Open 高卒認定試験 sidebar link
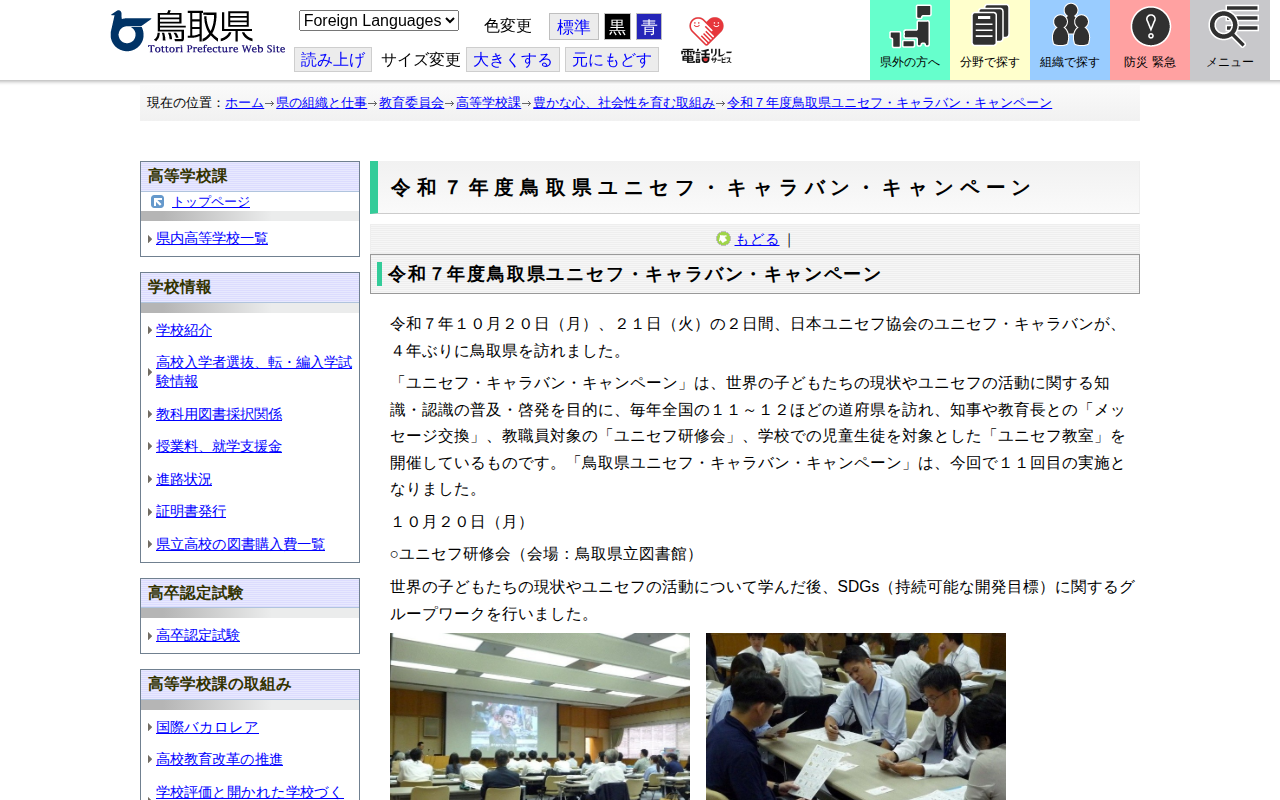1280x800 pixels. 198,635
